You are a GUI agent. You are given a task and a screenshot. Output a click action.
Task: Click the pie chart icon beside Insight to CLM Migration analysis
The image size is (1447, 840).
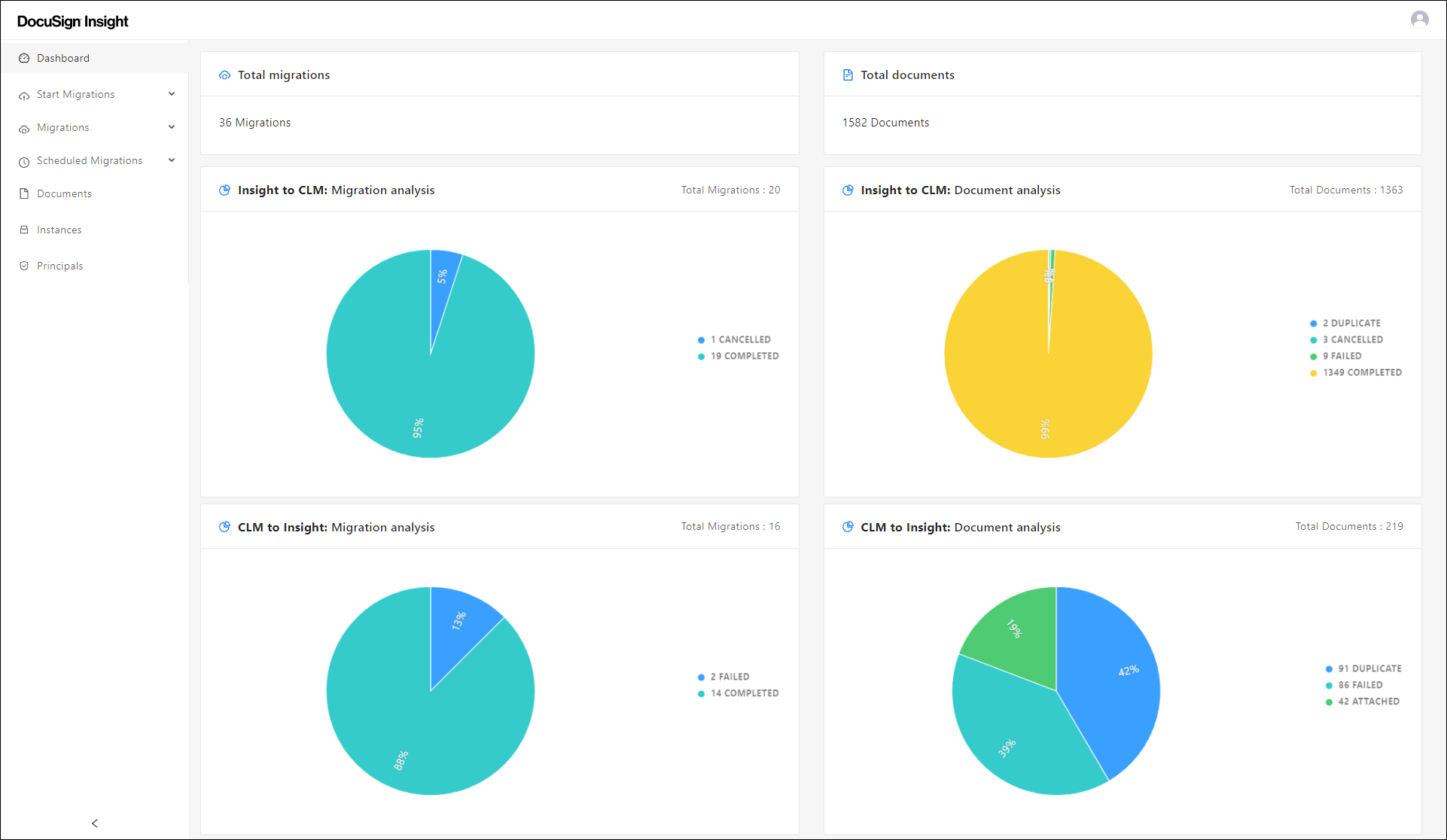tap(224, 190)
